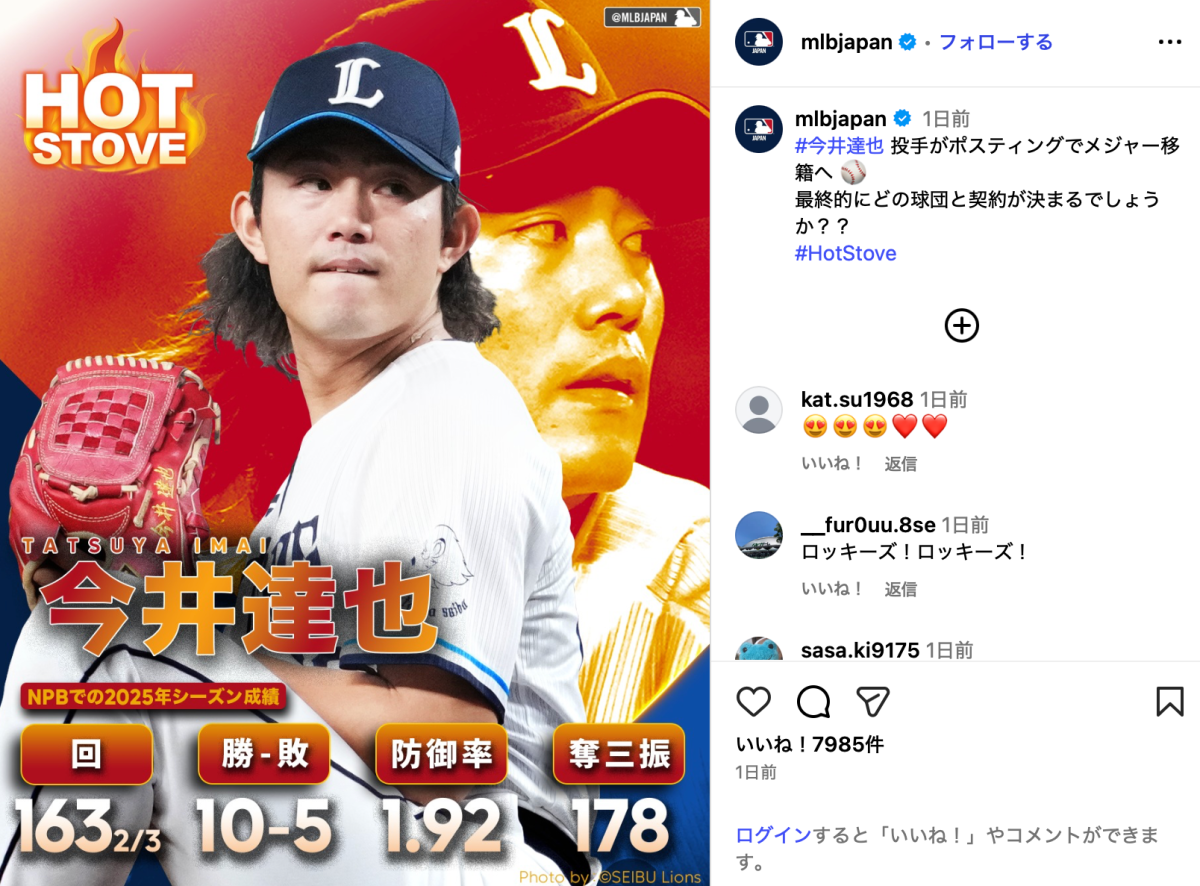Reply to kat.su1968 comment via 返信
Viewport: 1200px width, 886px height.
click(x=901, y=464)
